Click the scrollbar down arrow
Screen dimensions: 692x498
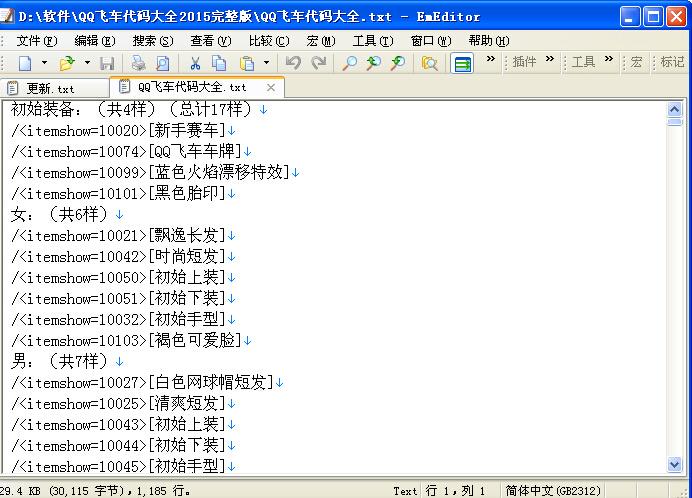[675, 464]
